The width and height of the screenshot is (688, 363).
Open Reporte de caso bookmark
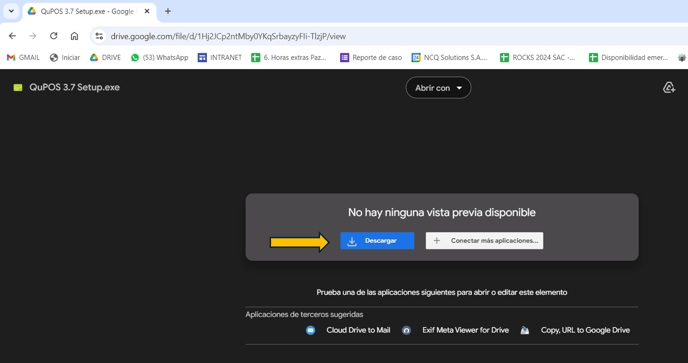371,58
